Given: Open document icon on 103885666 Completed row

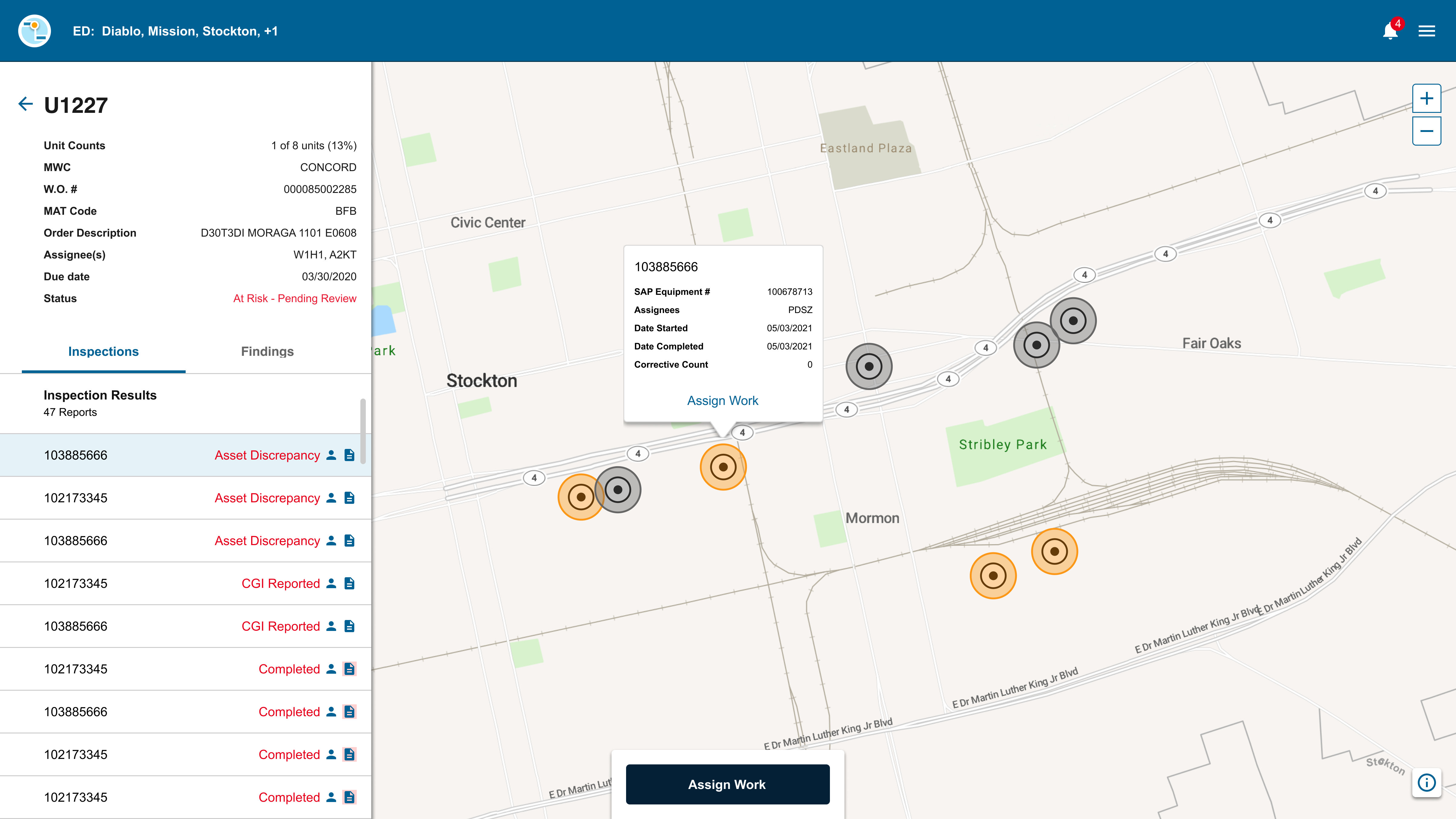Looking at the screenshot, I should coord(349,712).
